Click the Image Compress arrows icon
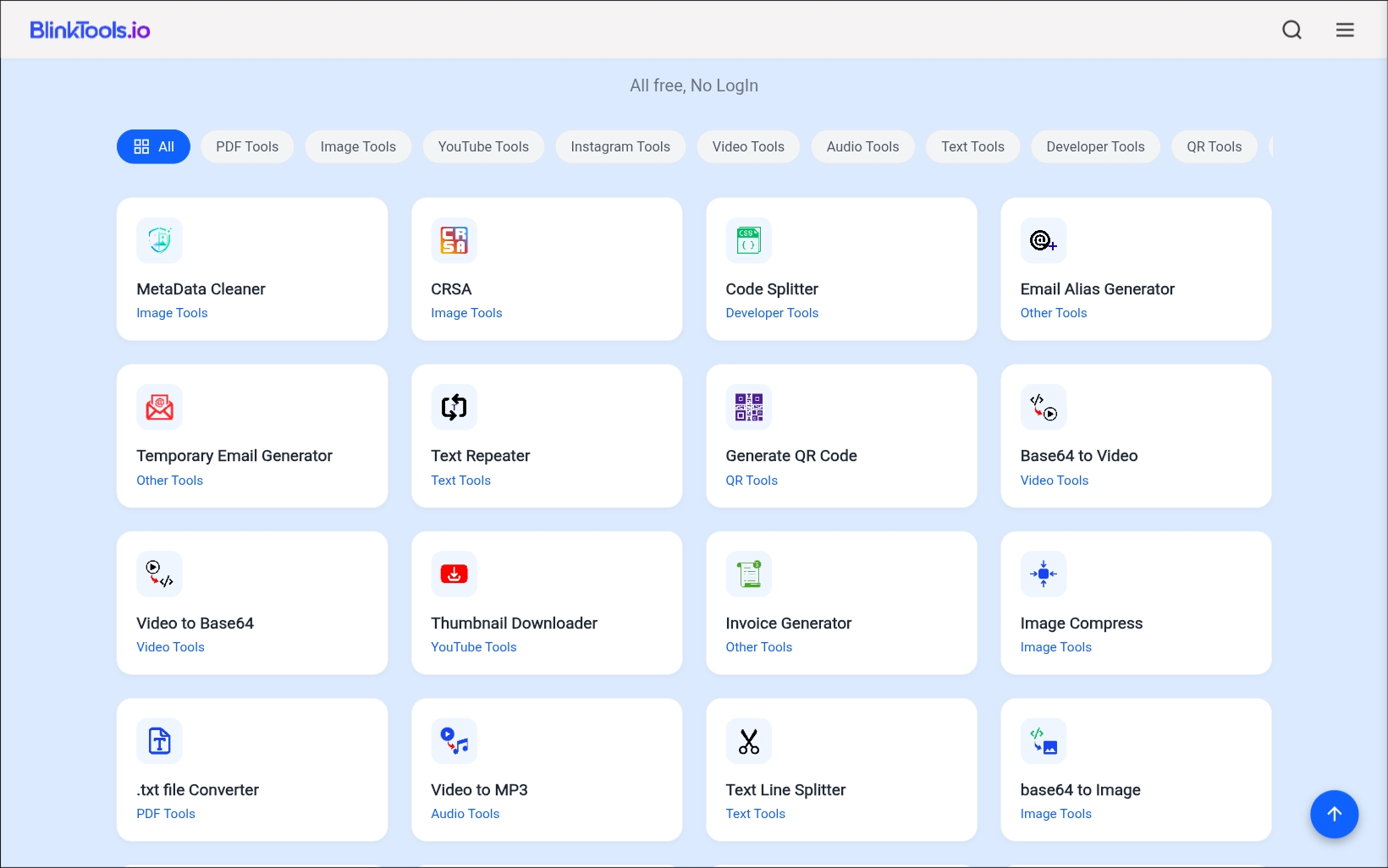 [x=1043, y=574]
